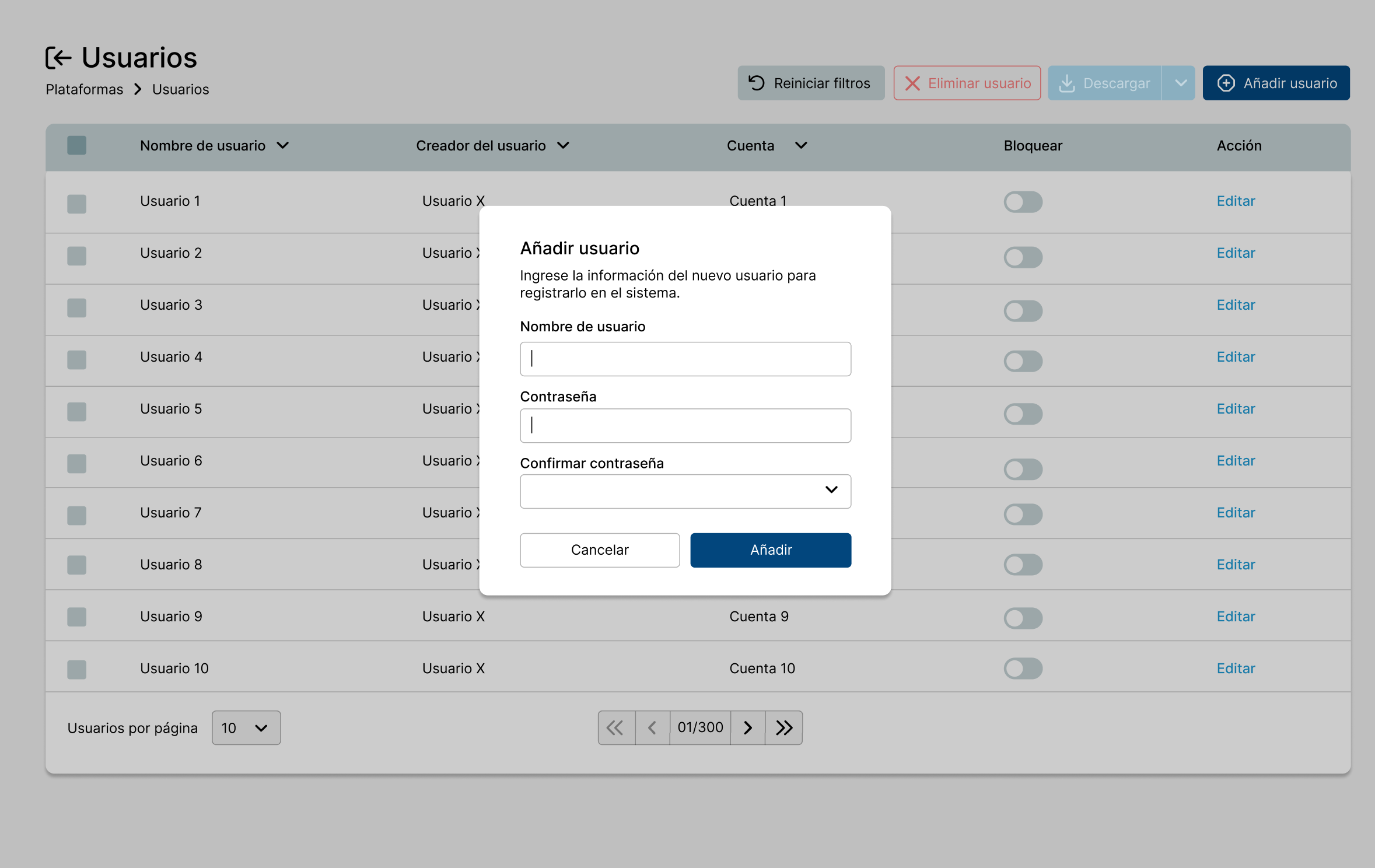Click the Nombre de usuario input field
Image resolution: width=1375 pixels, height=868 pixels.
685,359
